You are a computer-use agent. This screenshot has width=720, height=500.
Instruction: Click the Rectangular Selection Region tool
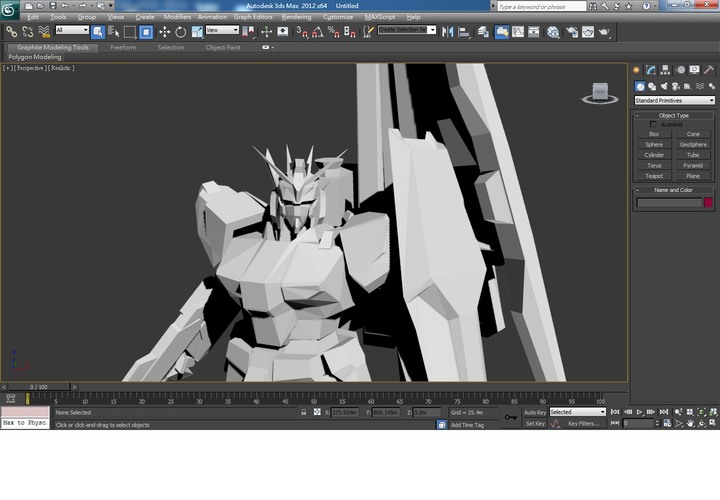(130, 32)
